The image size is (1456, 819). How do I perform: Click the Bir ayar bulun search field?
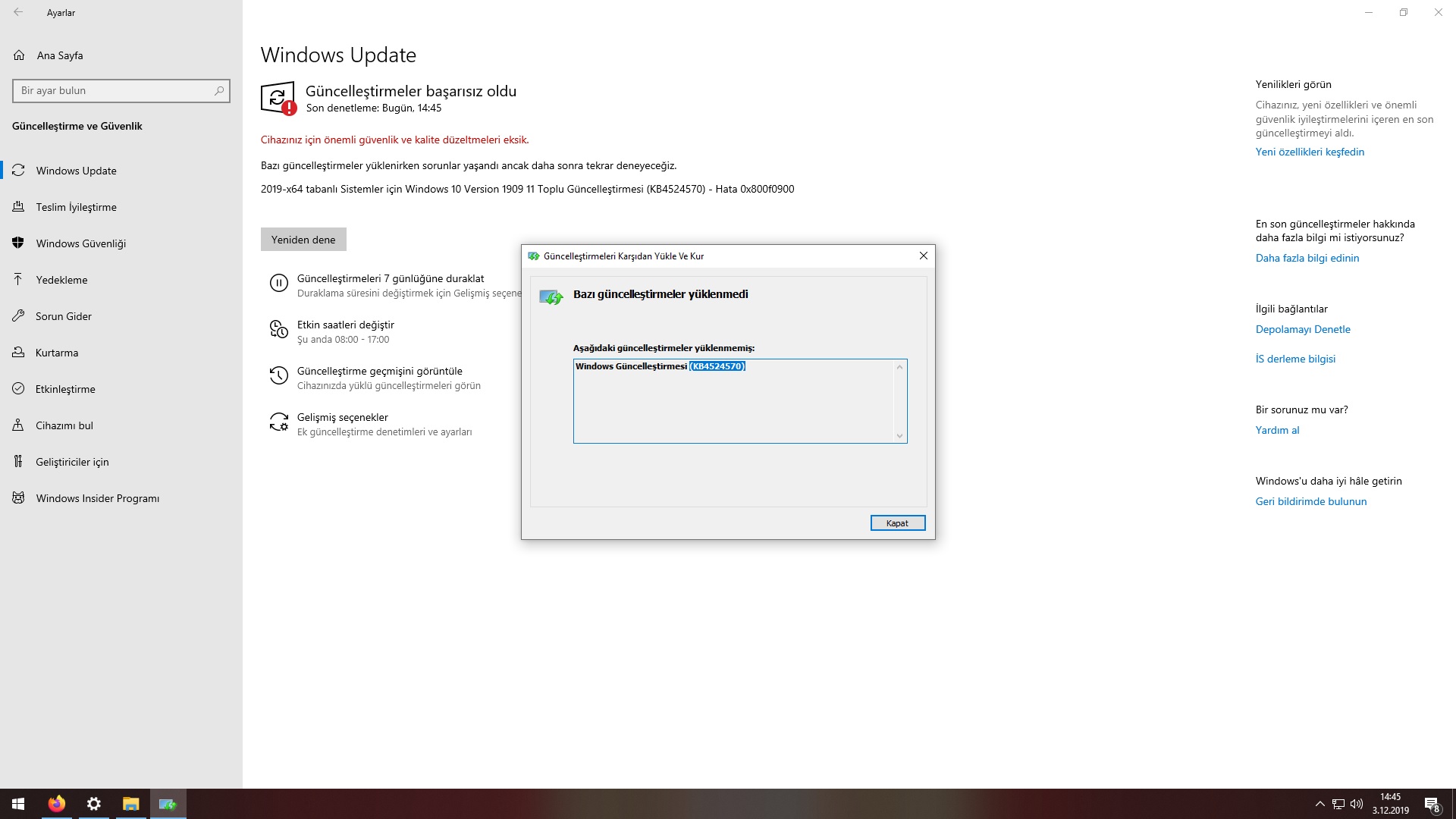121,90
